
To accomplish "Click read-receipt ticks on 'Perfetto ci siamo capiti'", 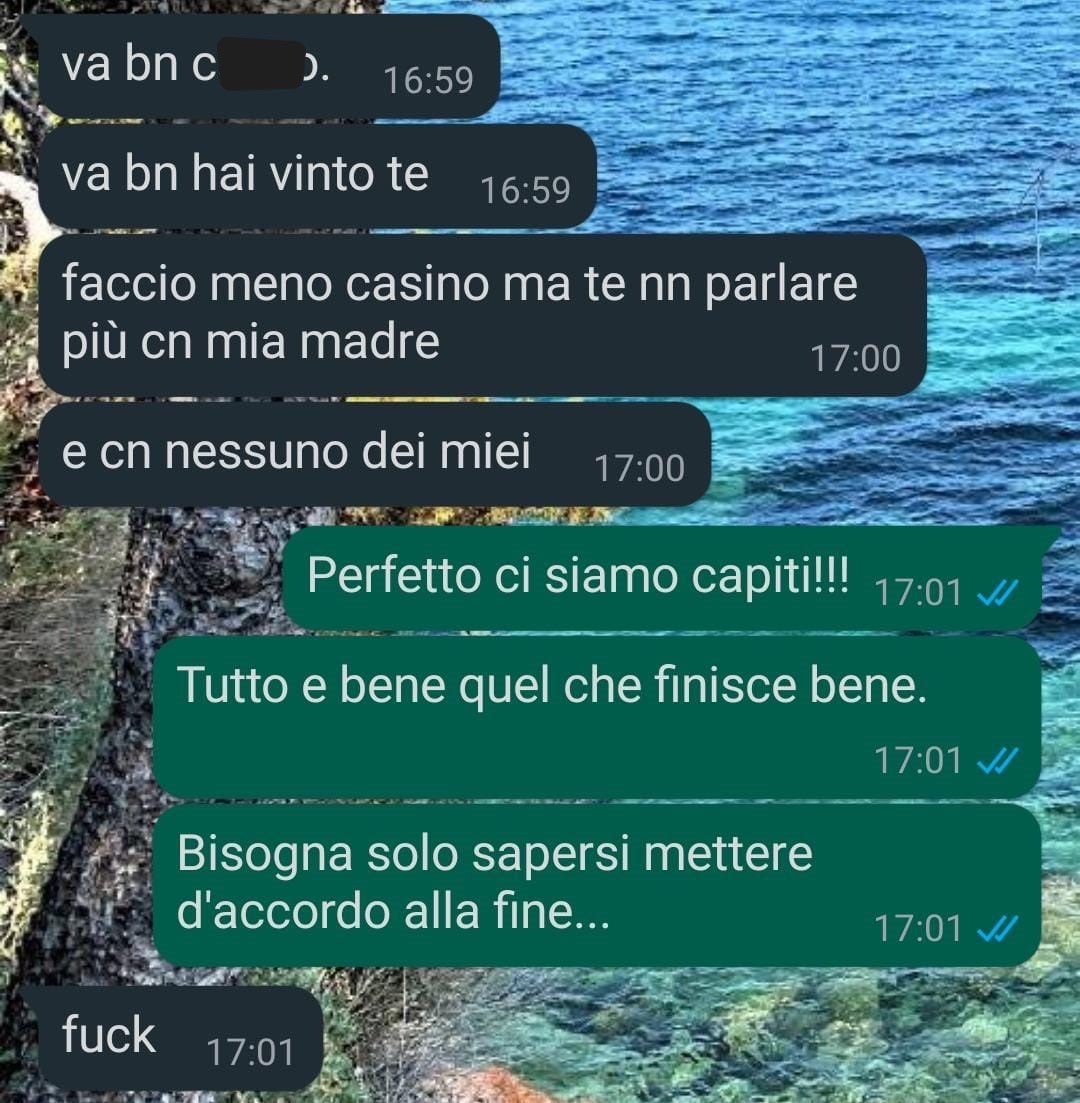I will 998,593.
